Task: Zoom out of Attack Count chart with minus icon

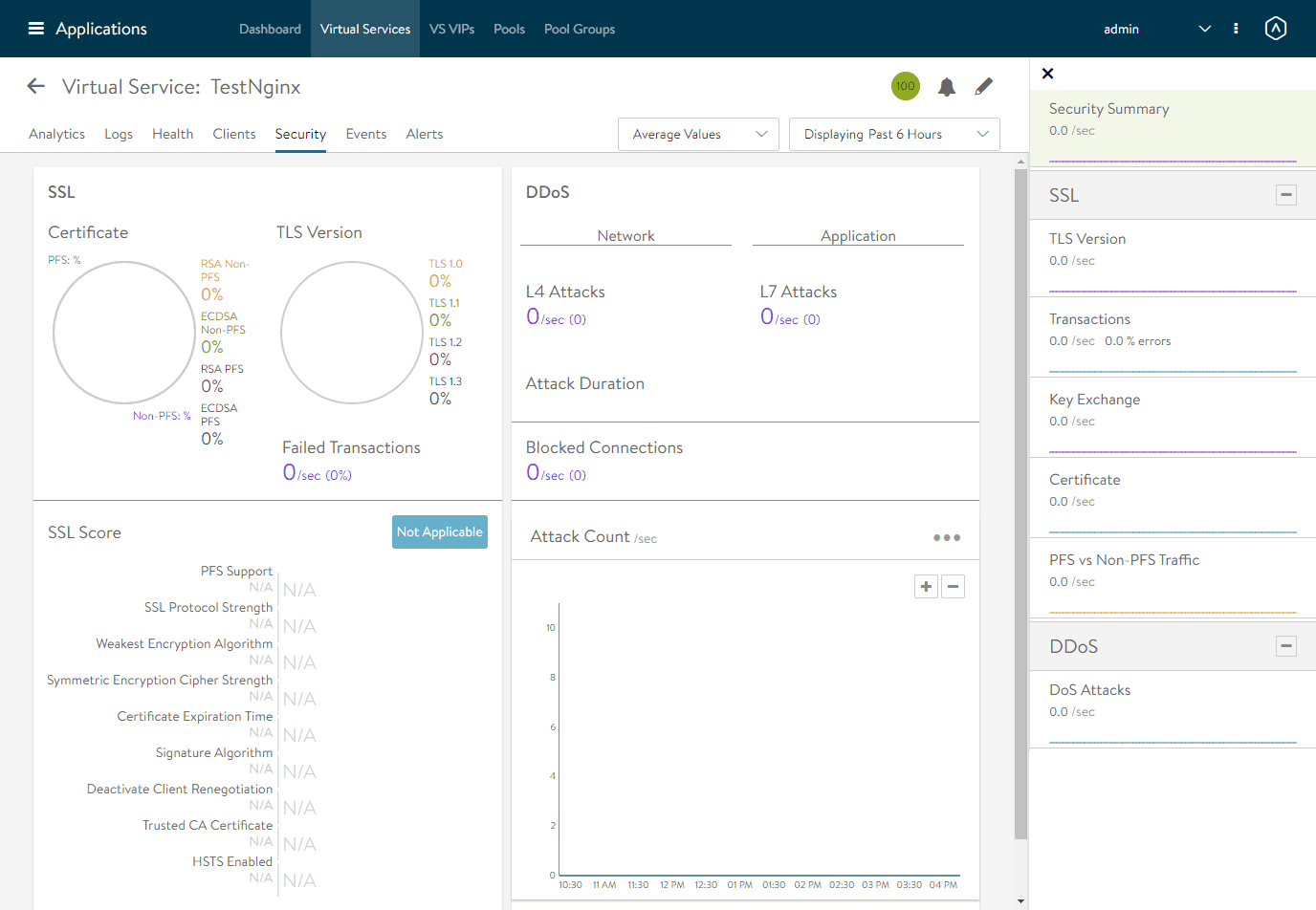Action: [x=952, y=586]
